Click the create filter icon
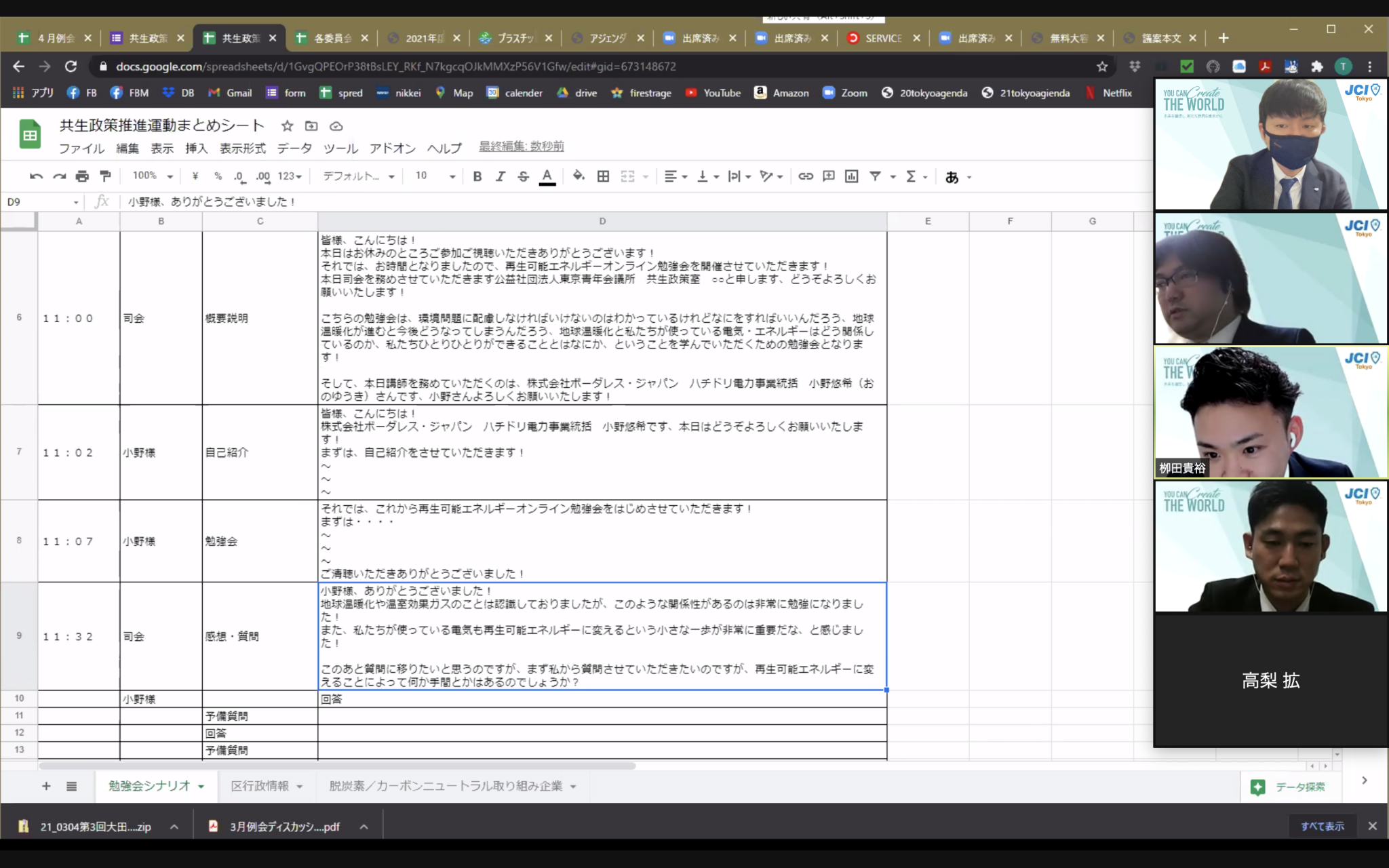This screenshot has width=1389, height=868. tap(875, 176)
